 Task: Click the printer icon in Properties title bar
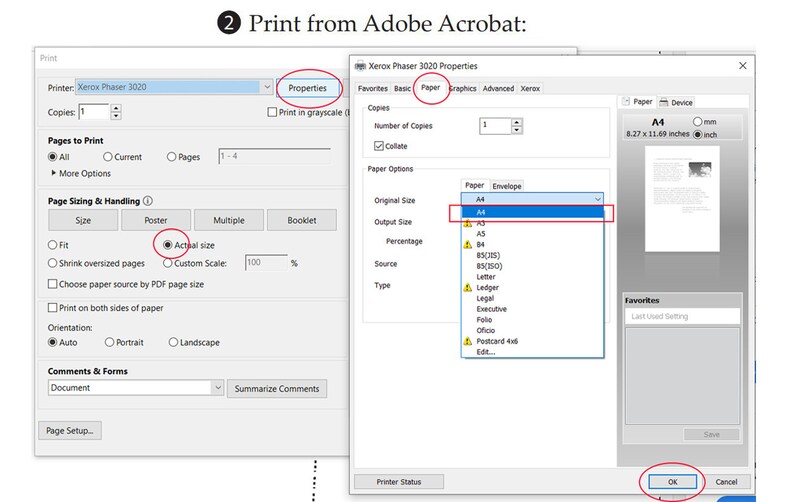coord(360,66)
